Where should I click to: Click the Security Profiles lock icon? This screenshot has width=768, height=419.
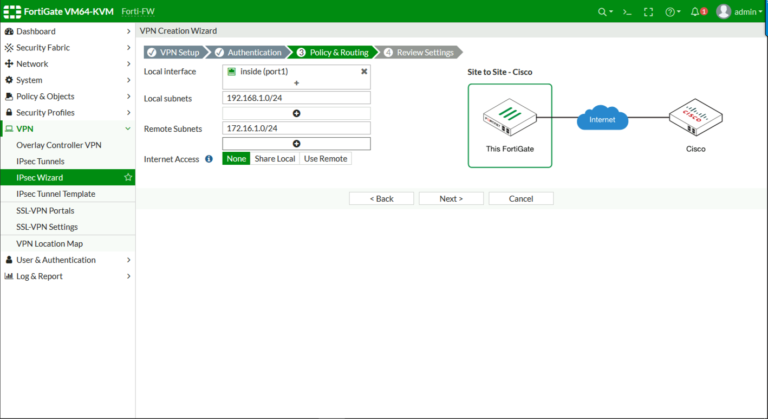coord(9,112)
